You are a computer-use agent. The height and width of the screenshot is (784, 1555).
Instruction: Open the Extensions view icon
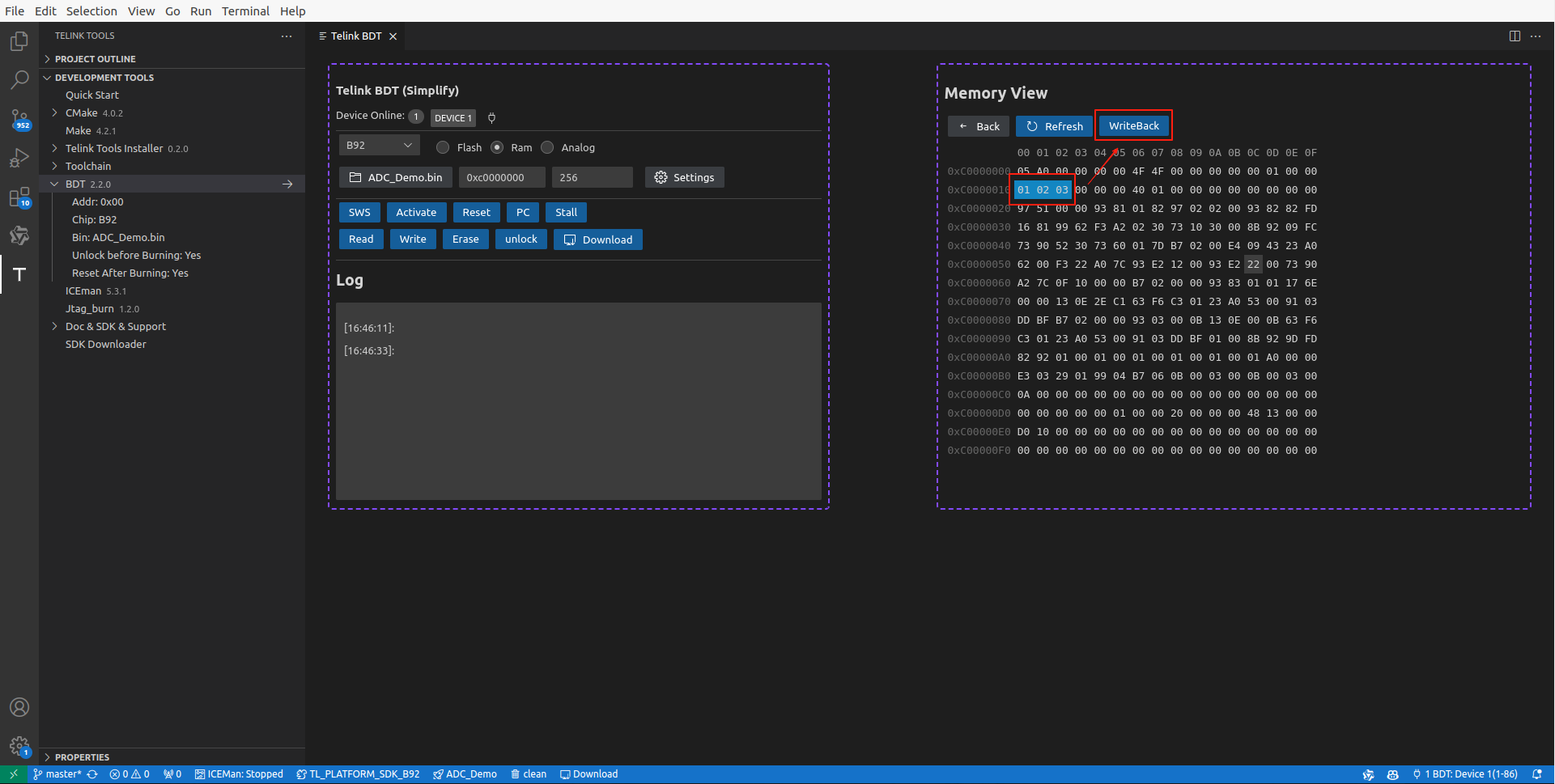(x=19, y=197)
